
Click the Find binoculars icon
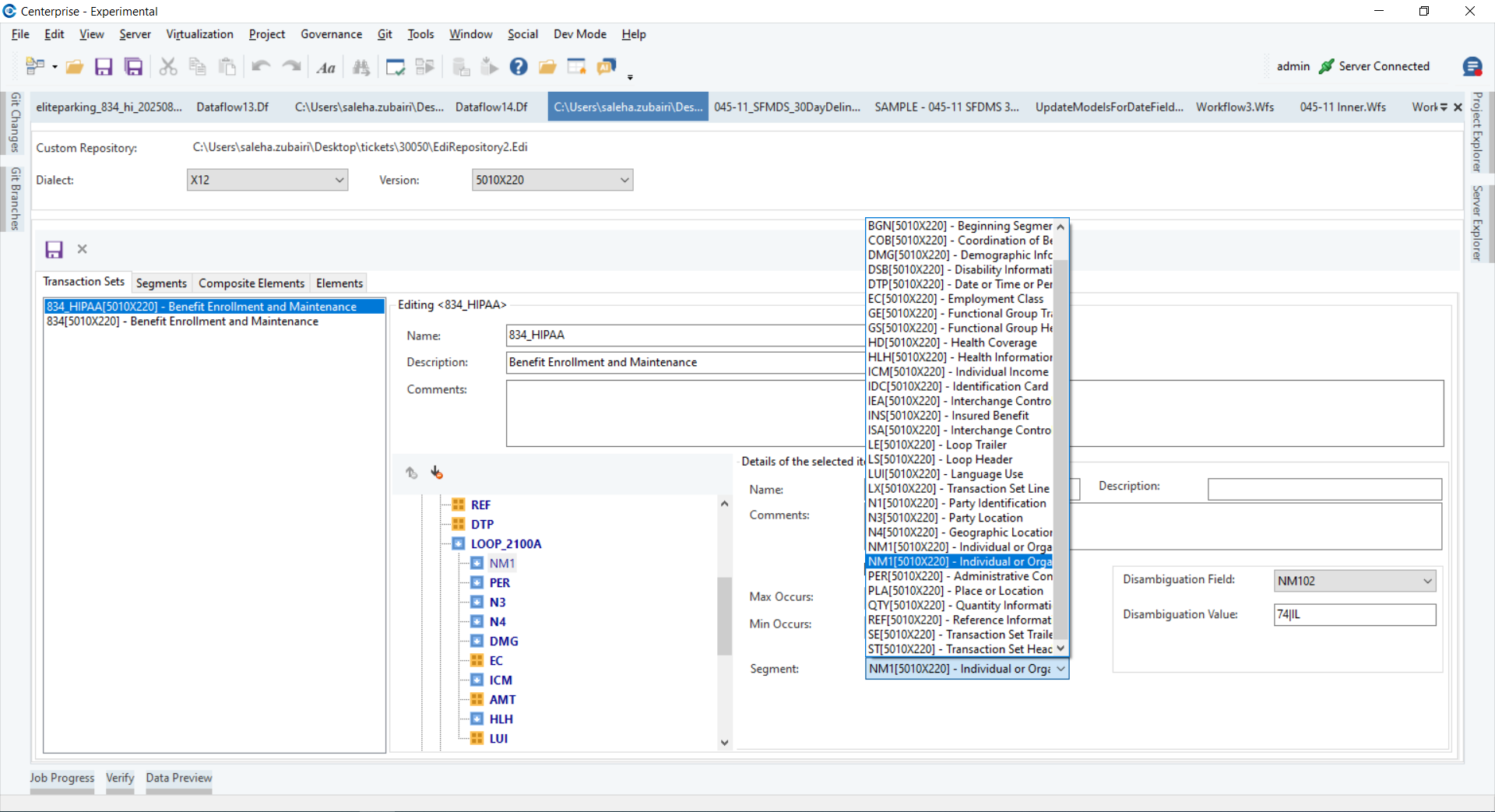(361, 67)
